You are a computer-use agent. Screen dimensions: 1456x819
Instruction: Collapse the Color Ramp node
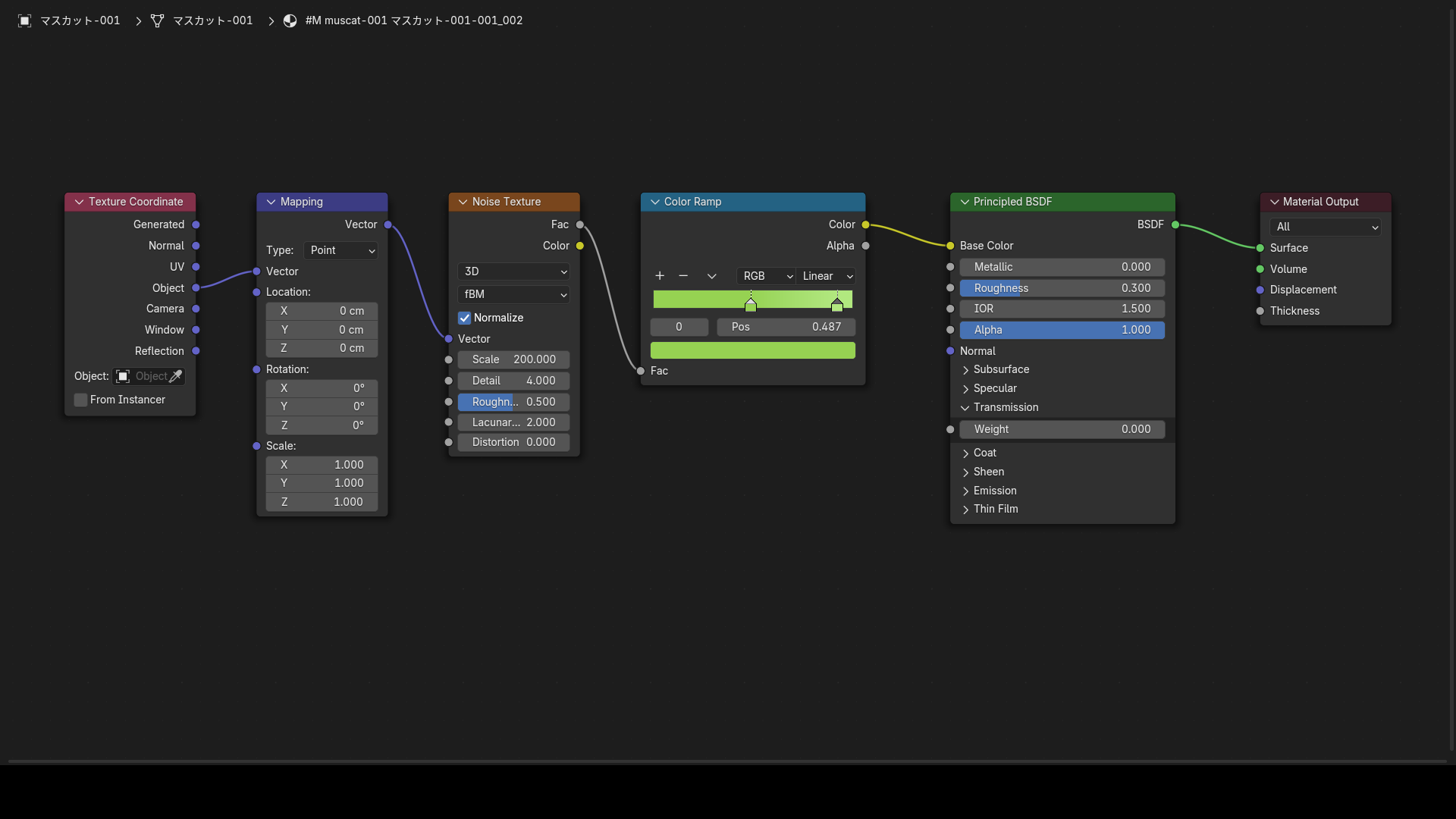[654, 202]
